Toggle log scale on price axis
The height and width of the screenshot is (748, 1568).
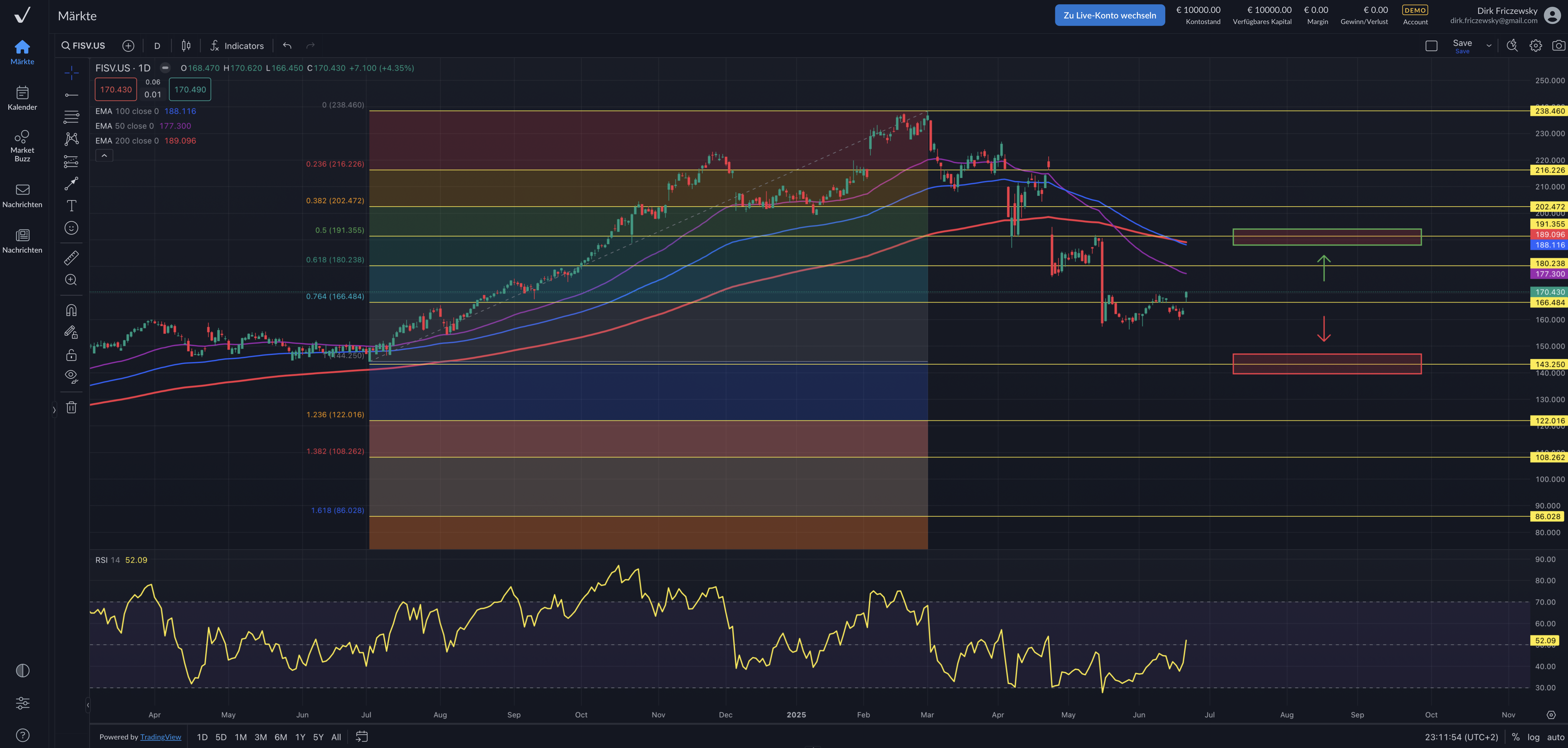[1533, 737]
